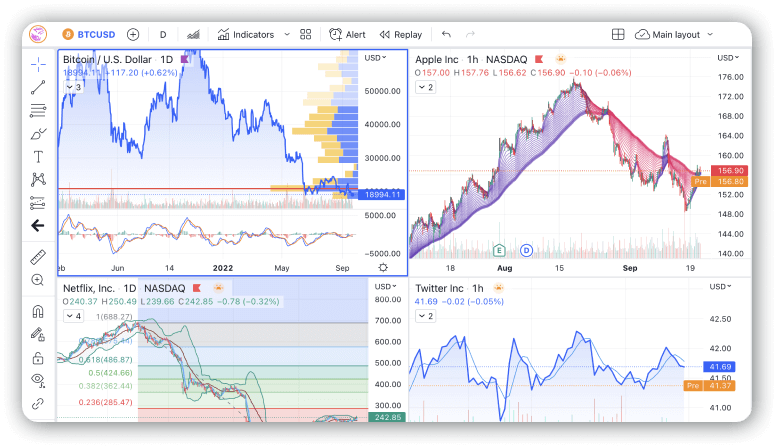Open the Bitcoin chart USD currency dropdown
Screen dimensions: 778x448
click(375, 58)
